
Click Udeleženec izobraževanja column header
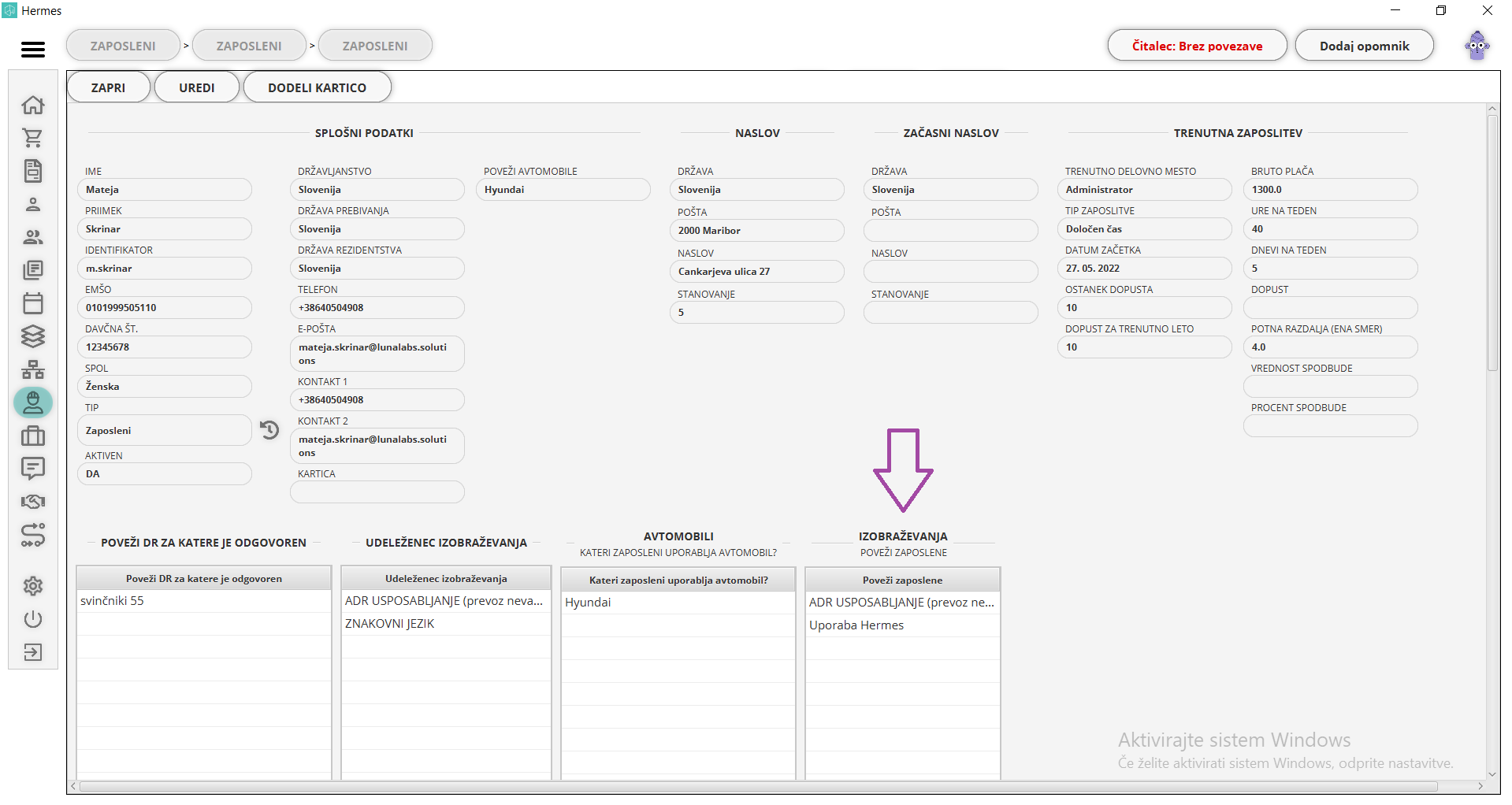coord(446,578)
